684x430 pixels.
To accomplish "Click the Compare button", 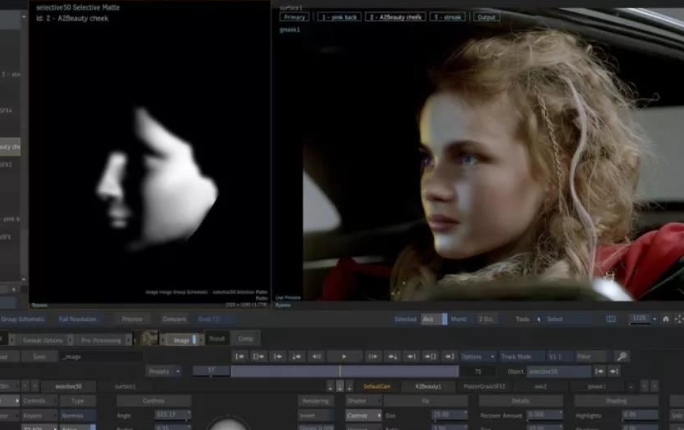I will tap(174, 319).
